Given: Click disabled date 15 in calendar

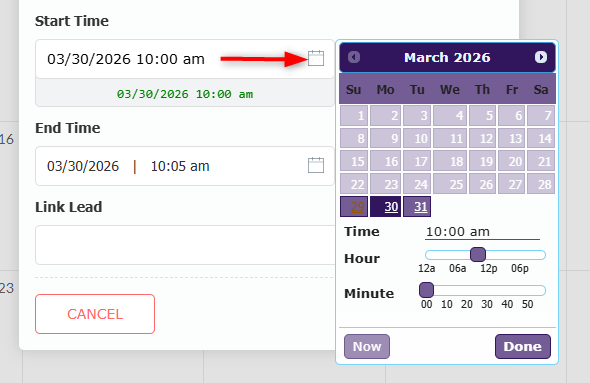Looking at the screenshot, I should [354, 161].
